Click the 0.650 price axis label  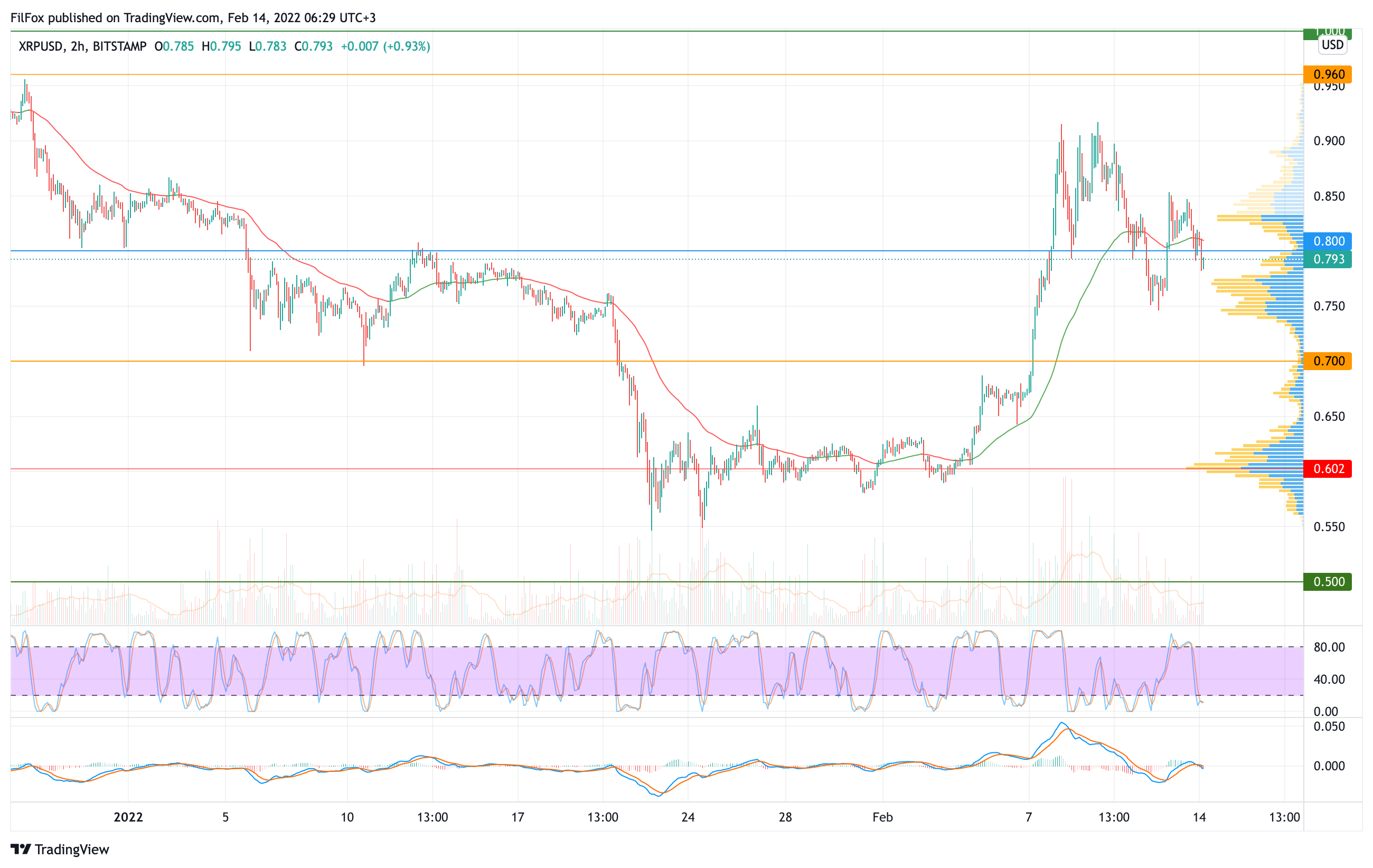click(1329, 416)
